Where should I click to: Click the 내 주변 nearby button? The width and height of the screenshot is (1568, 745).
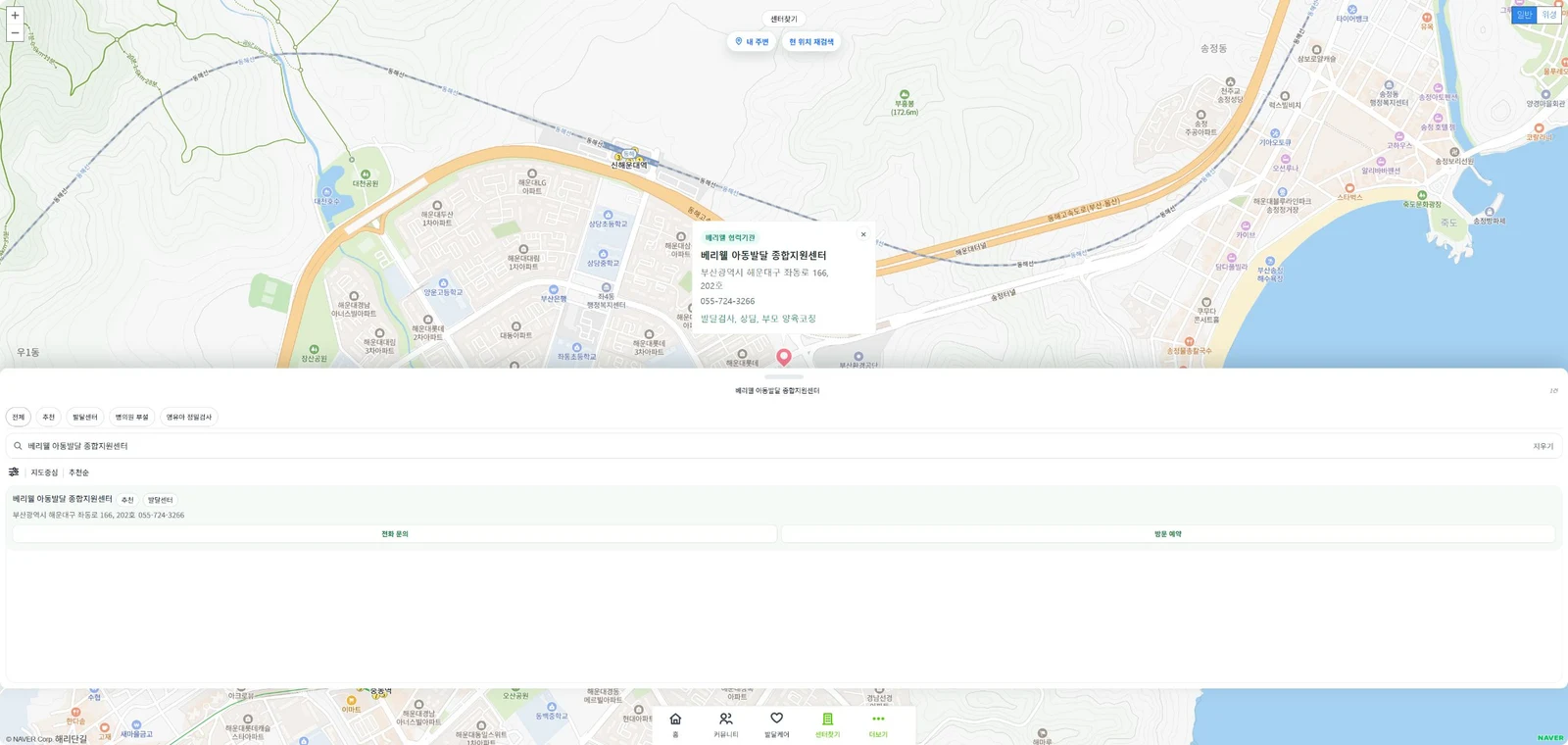pyautogui.click(x=752, y=42)
